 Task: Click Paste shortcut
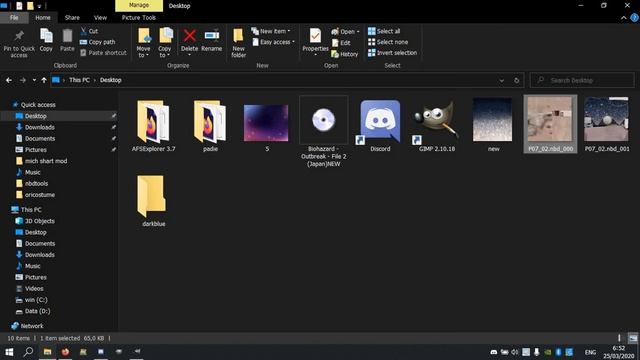tap(103, 53)
